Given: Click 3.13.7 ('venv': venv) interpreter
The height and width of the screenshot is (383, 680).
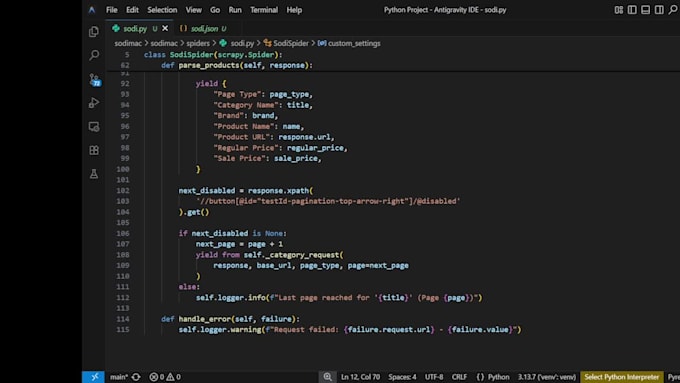Looking at the screenshot, I should pos(546,377).
